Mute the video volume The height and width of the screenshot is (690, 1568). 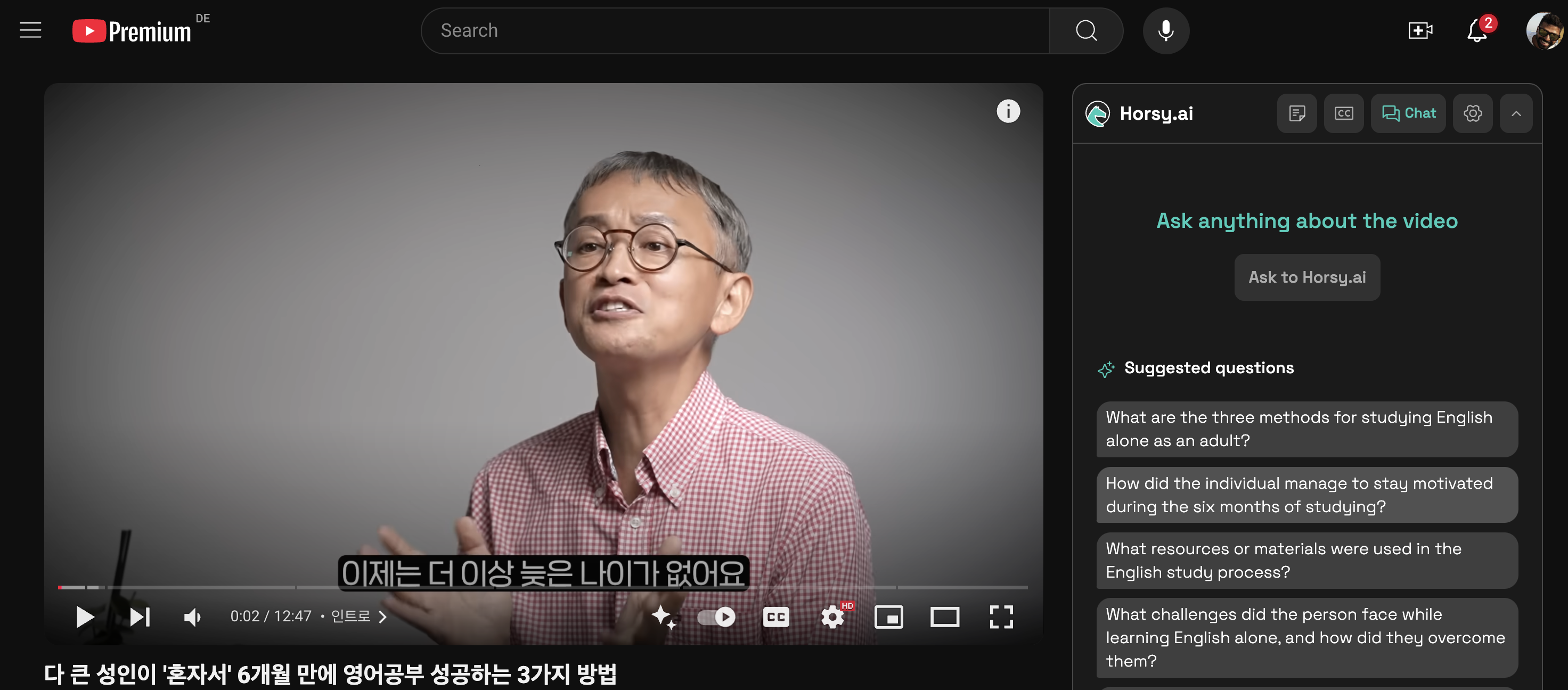192,617
